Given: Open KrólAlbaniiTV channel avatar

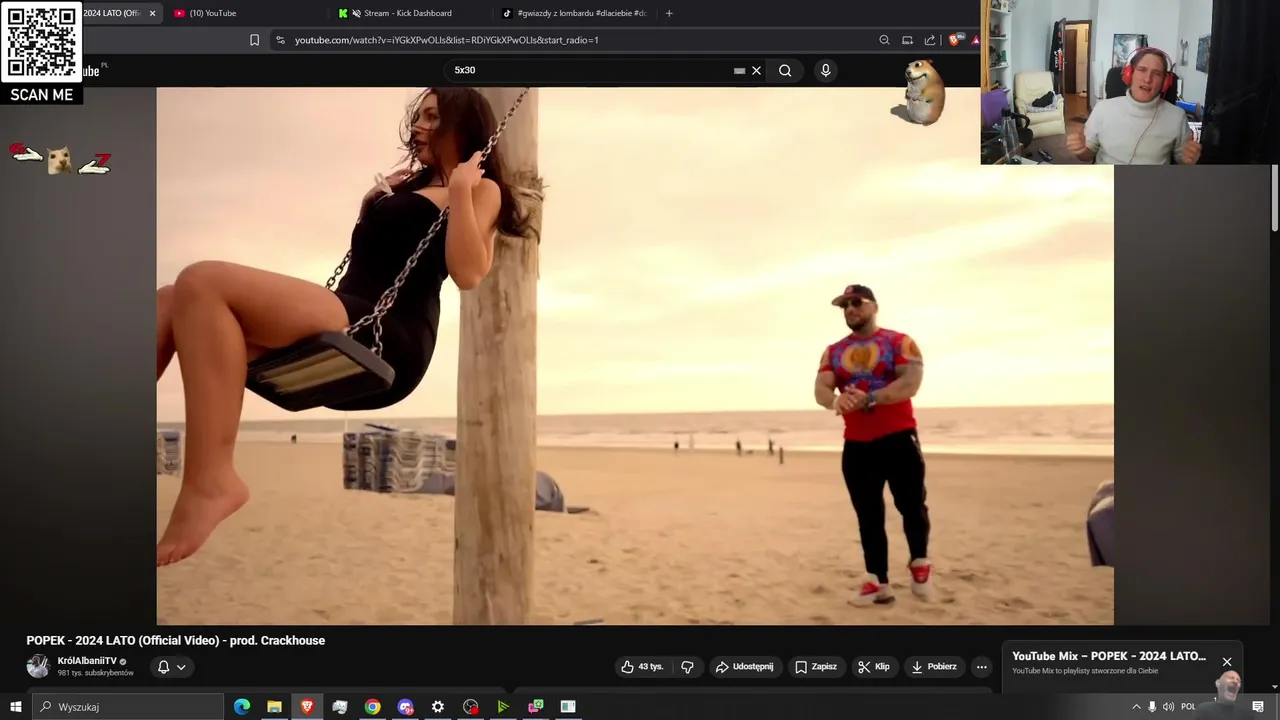Looking at the screenshot, I should click(x=38, y=666).
